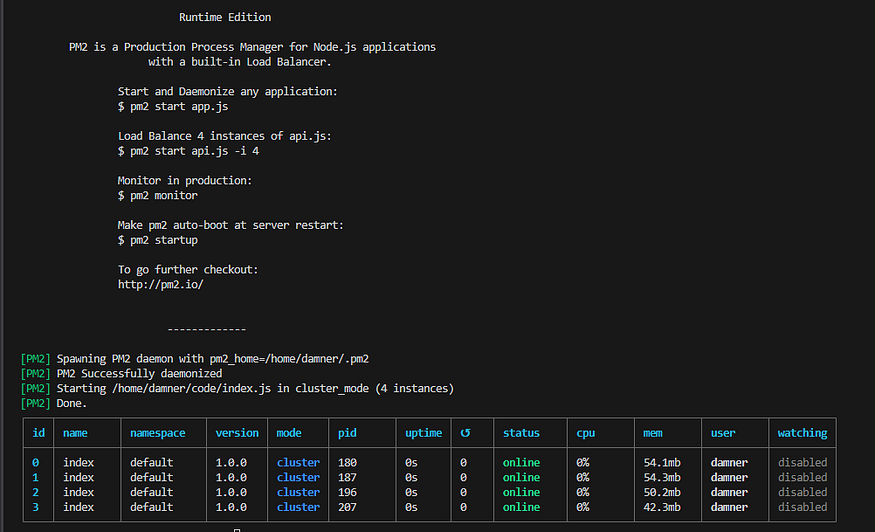Click the 'pm2 start api.js -i 4' command
Image resolution: width=875 pixels, height=532 pixels.
[194, 151]
